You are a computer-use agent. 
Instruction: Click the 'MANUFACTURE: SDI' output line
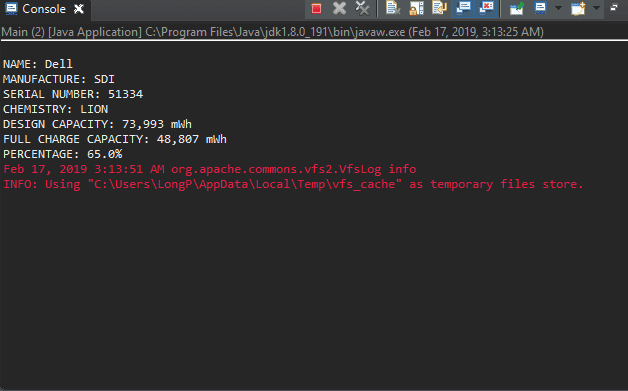point(59,79)
